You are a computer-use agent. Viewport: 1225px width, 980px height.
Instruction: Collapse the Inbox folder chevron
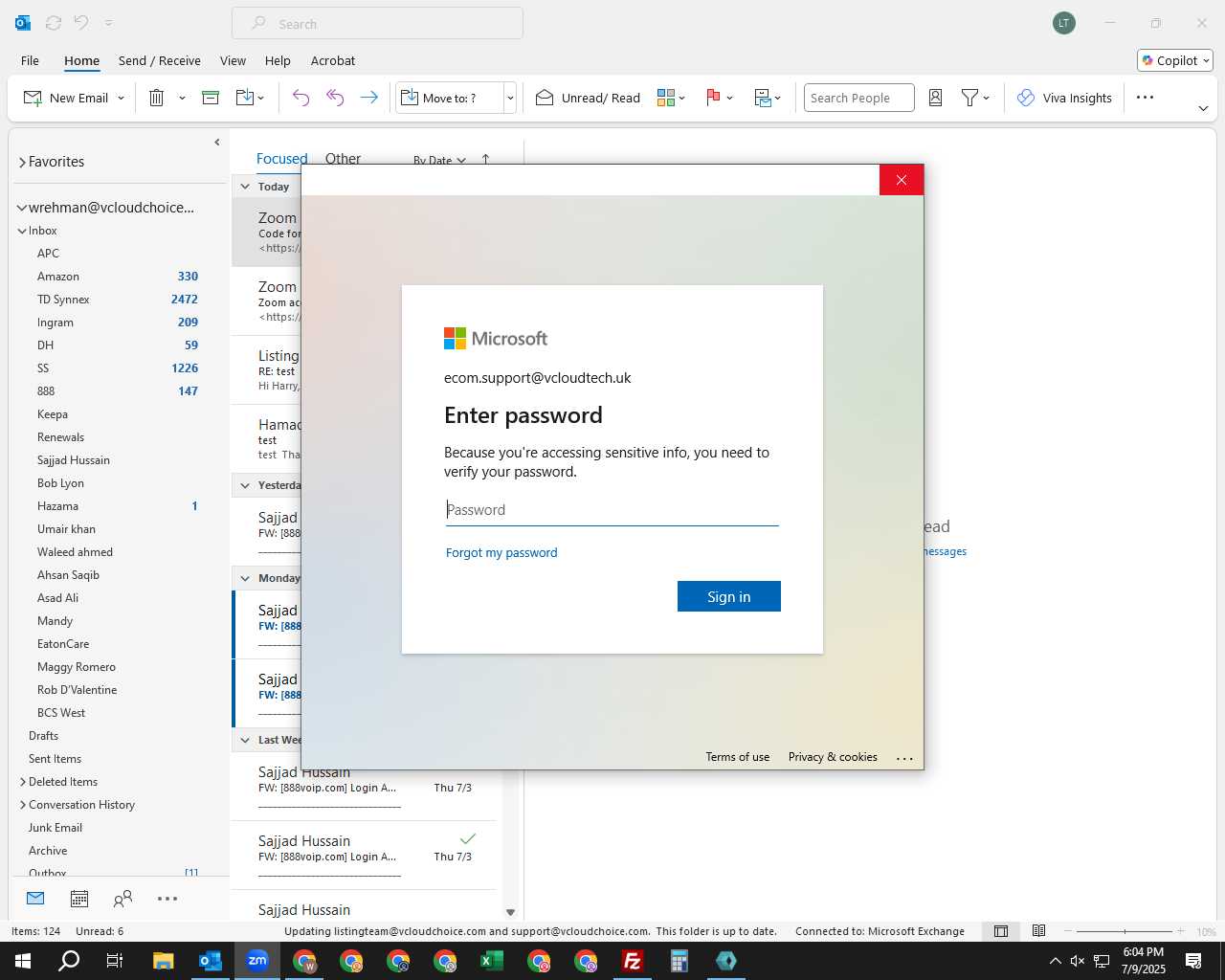coord(22,231)
